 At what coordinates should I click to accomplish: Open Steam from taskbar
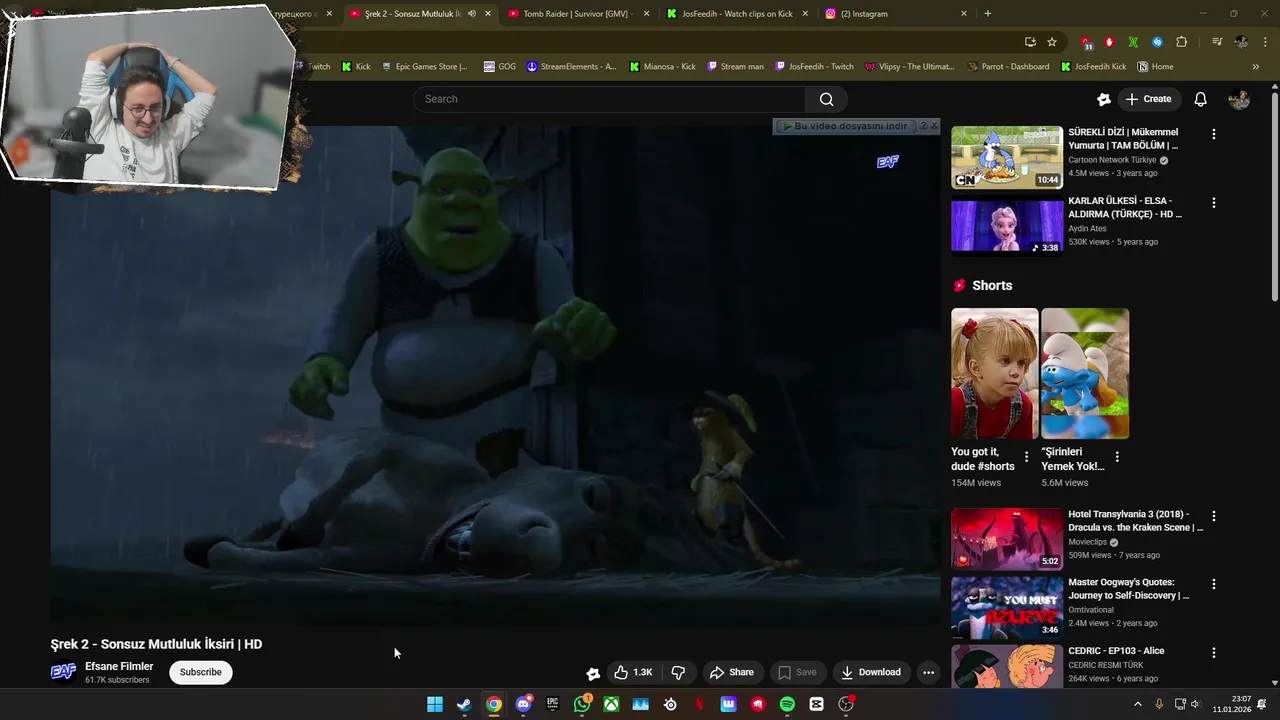[464, 704]
